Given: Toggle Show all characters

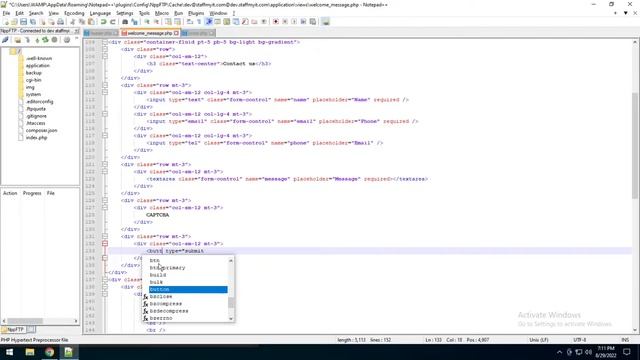Looking at the screenshot, I should pos(199,22).
